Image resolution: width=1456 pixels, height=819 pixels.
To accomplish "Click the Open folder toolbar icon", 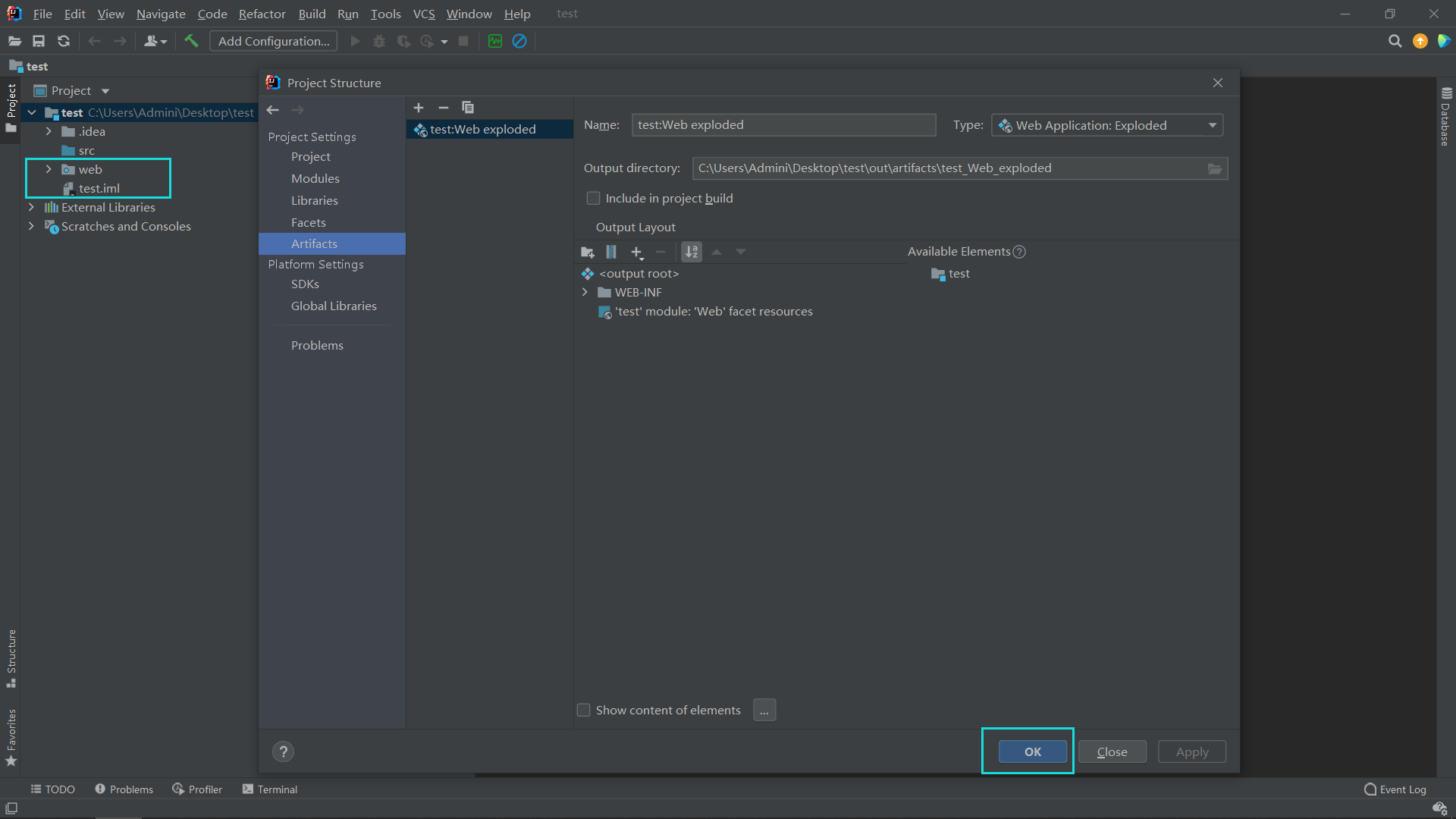I will pyautogui.click(x=14, y=41).
